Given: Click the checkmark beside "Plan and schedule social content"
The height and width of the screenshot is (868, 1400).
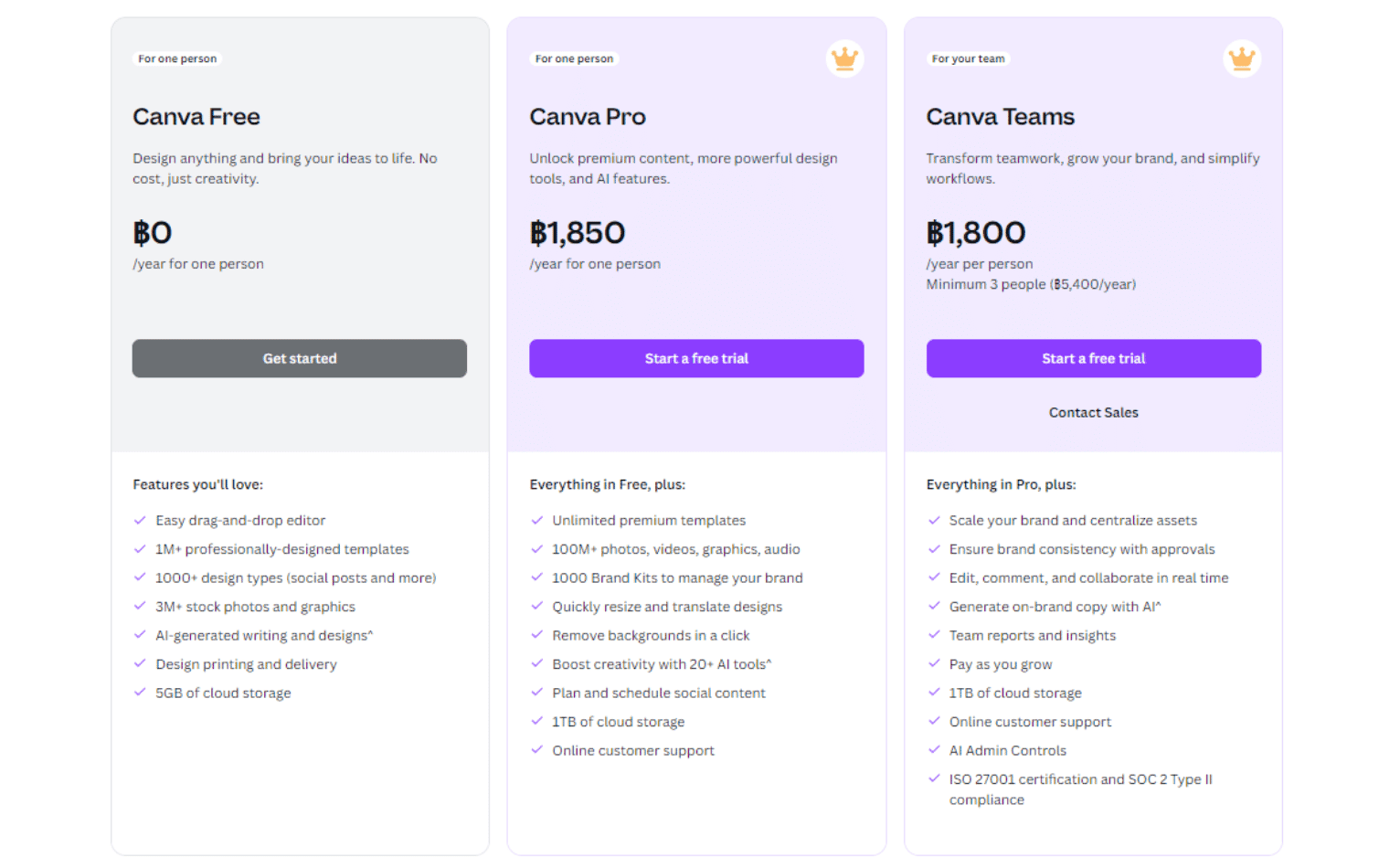Looking at the screenshot, I should 536,693.
